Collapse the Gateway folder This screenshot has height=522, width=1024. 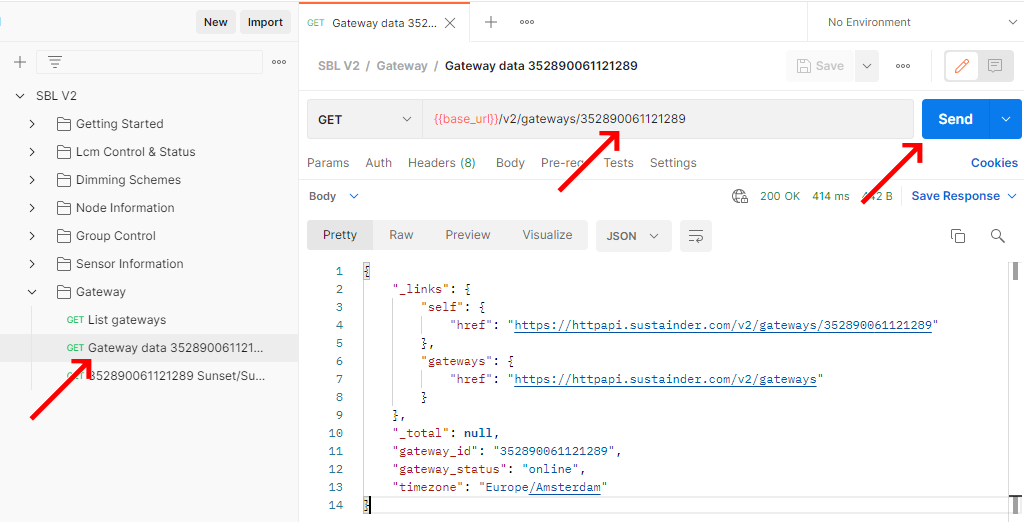[32, 292]
